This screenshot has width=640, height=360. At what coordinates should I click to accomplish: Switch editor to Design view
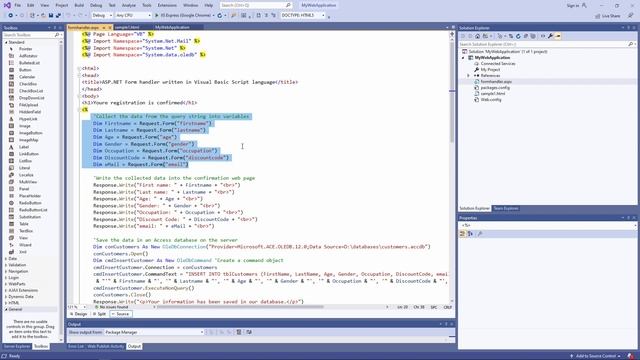(x=79, y=314)
